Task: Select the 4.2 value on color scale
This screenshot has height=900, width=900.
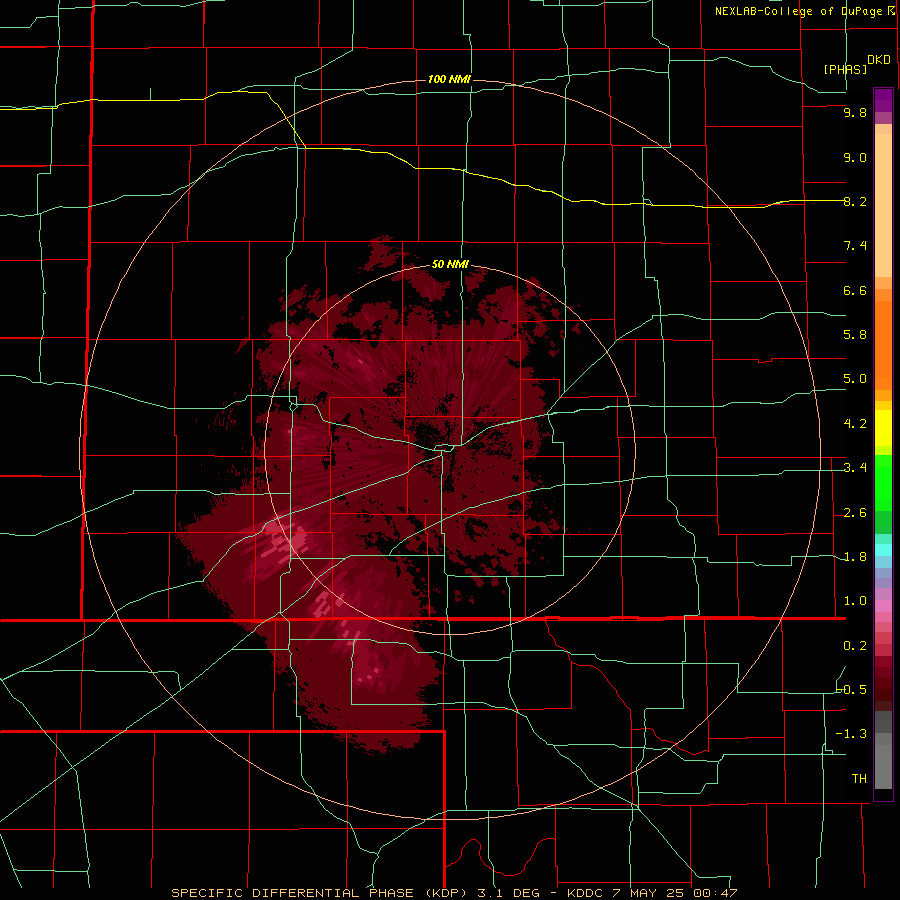Action: tap(855, 424)
